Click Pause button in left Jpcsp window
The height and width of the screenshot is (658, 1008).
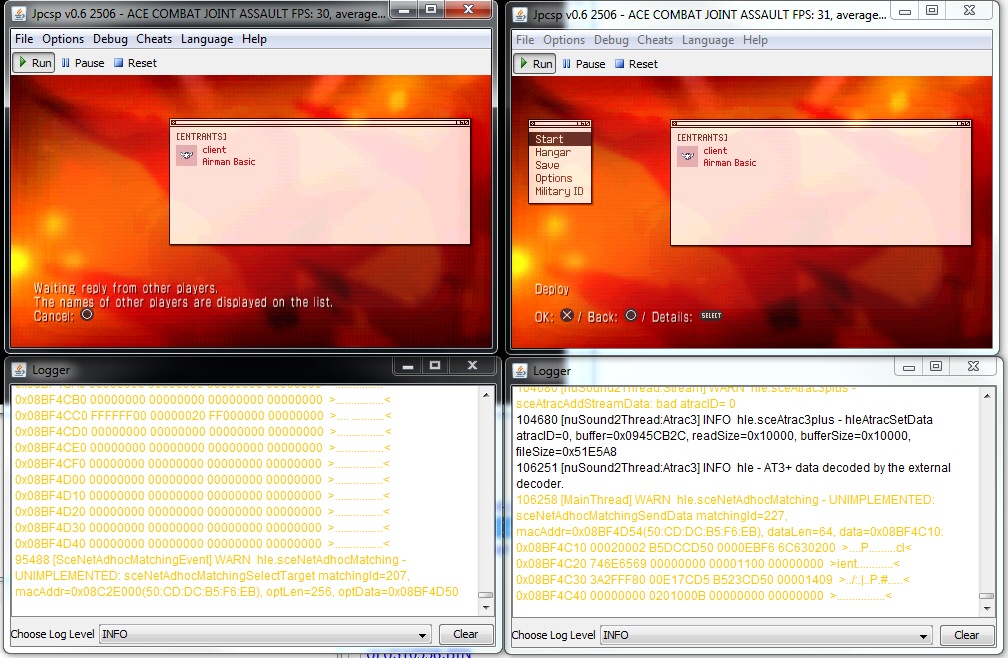pos(83,63)
